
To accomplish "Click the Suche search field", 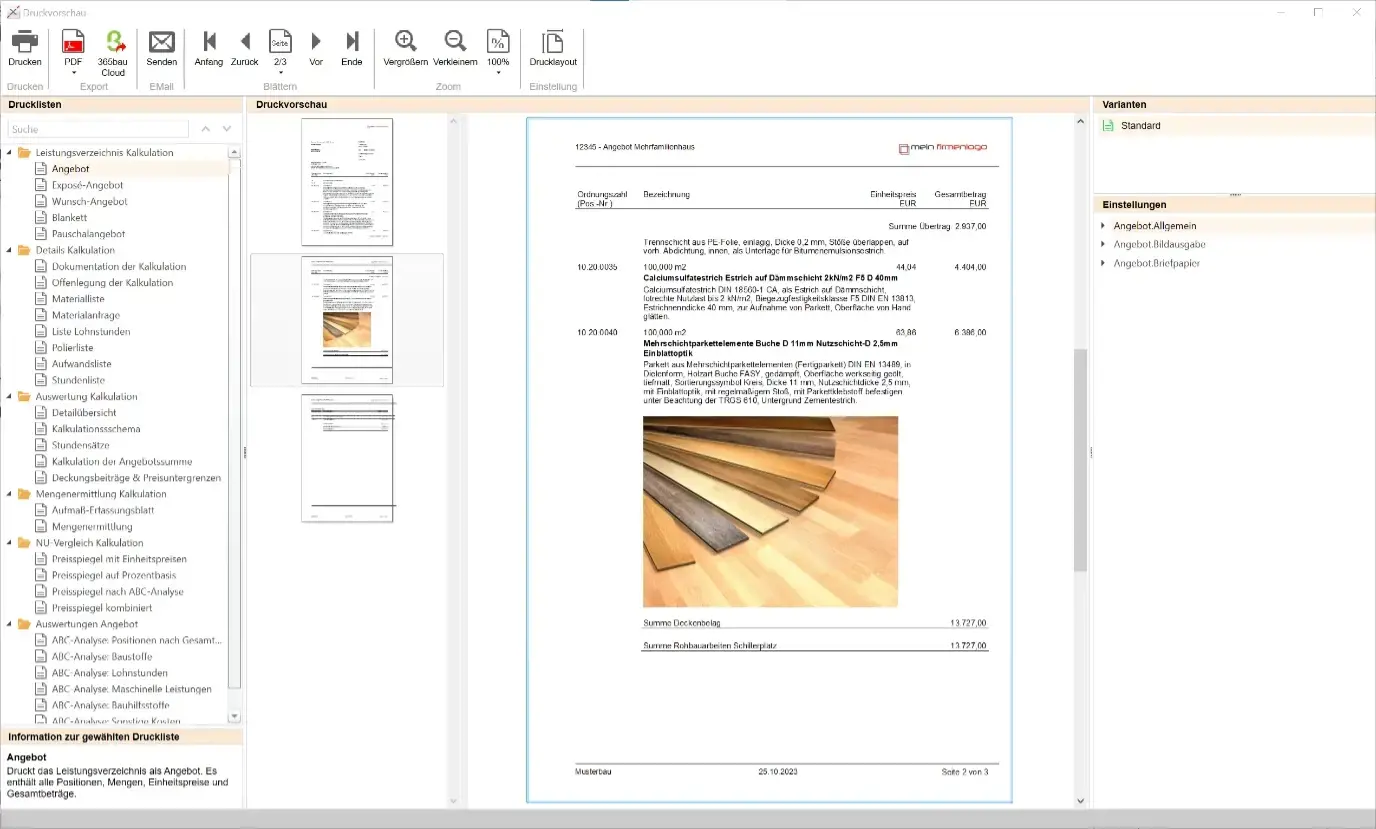I will (x=98, y=129).
